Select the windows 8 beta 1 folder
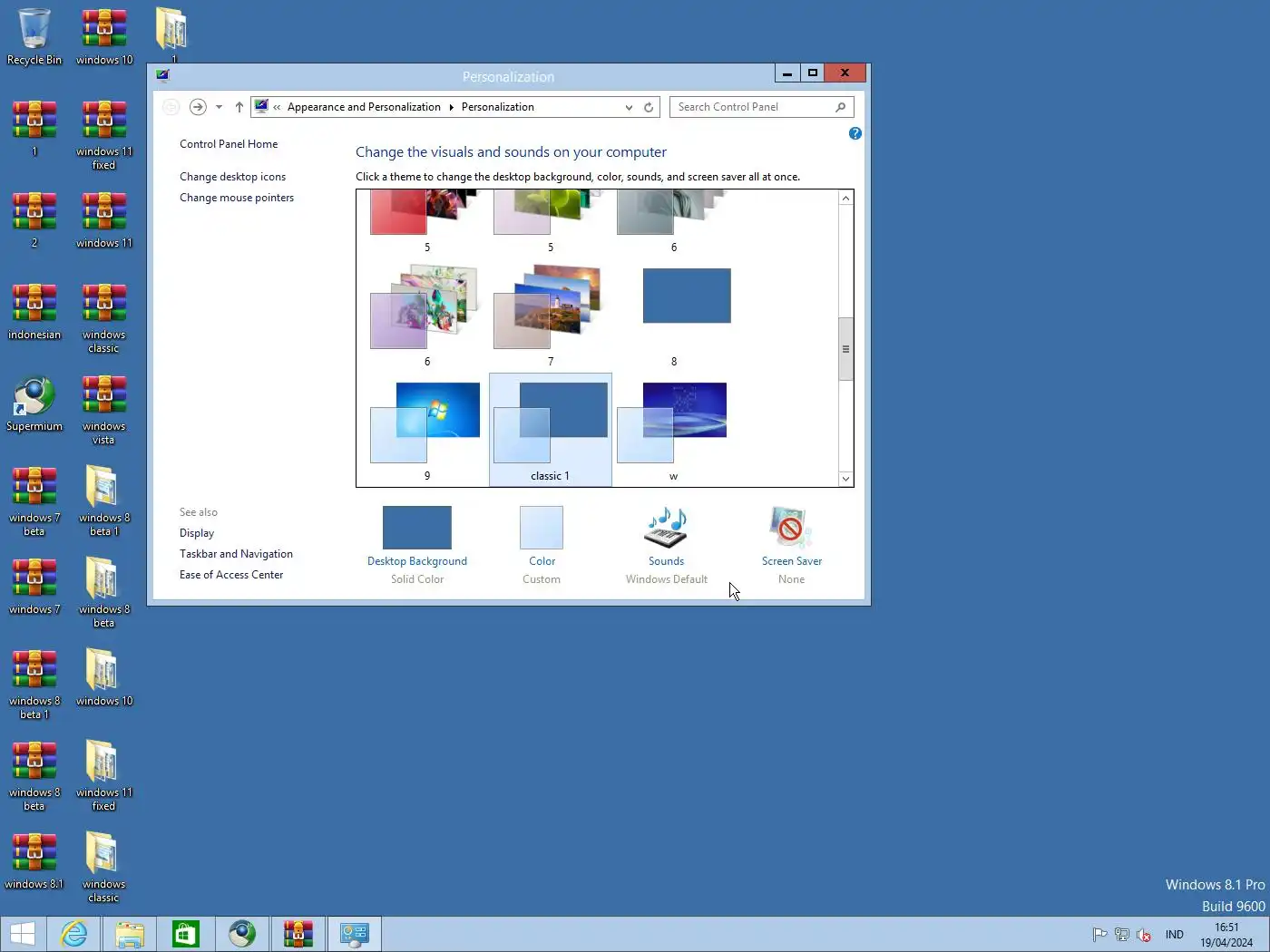This screenshot has width=1270, height=952. pos(104,501)
